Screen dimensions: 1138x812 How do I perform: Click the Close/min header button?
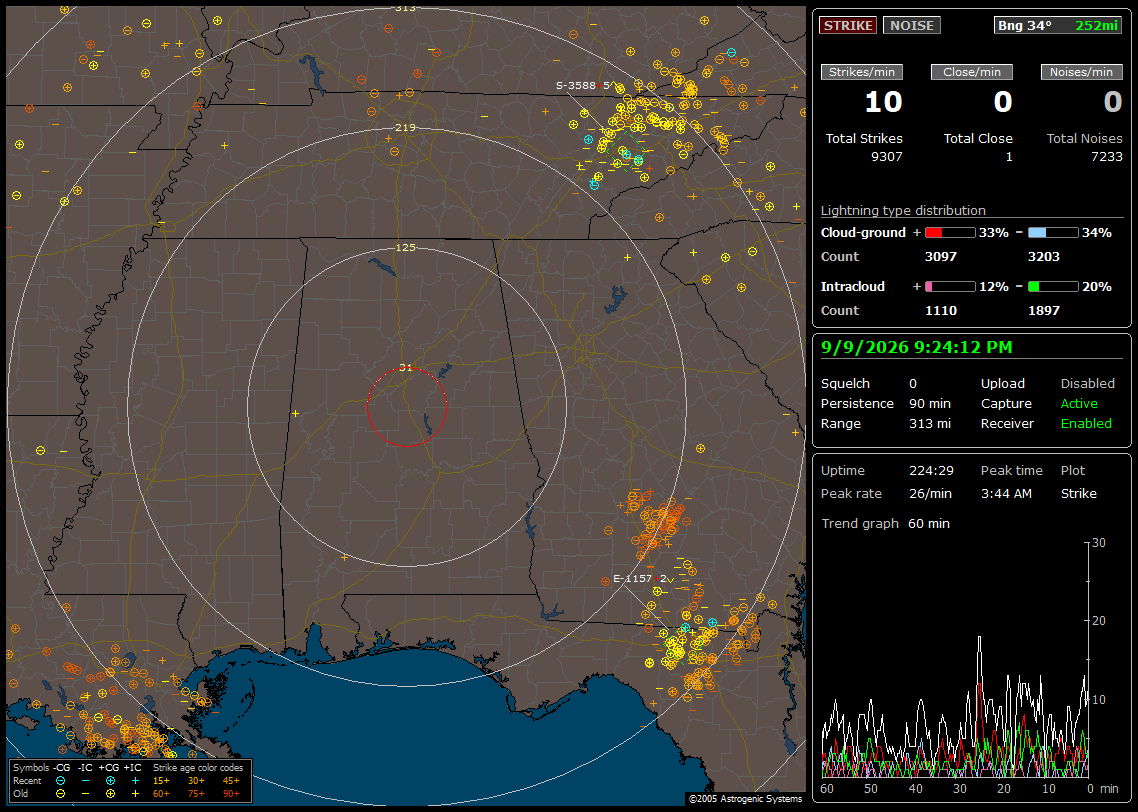pyautogui.click(x=972, y=72)
